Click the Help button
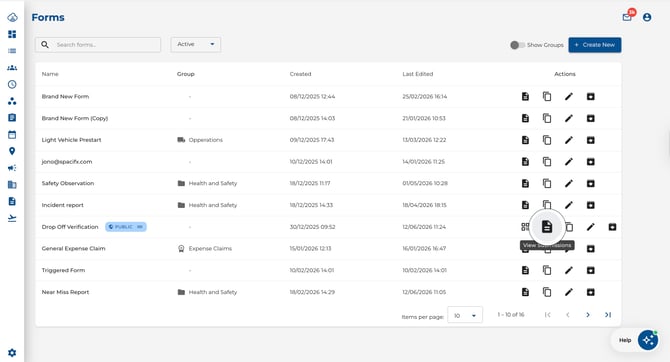 [x=625, y=340]
